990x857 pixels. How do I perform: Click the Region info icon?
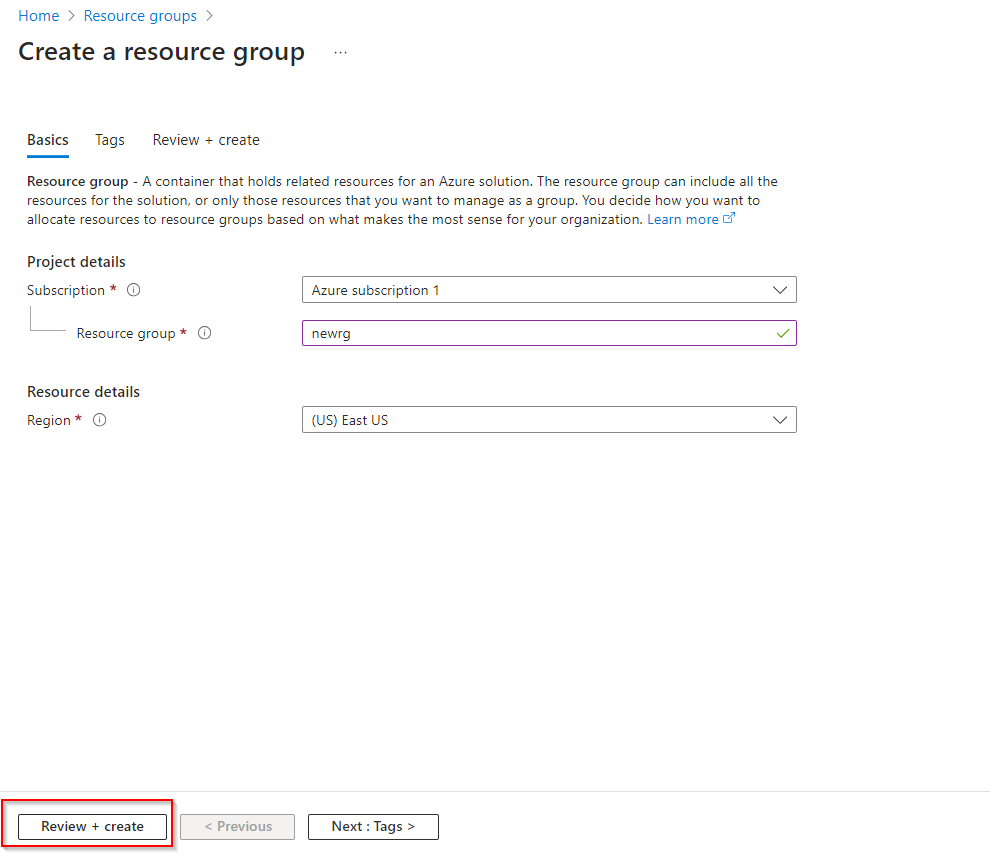[99, 420]
